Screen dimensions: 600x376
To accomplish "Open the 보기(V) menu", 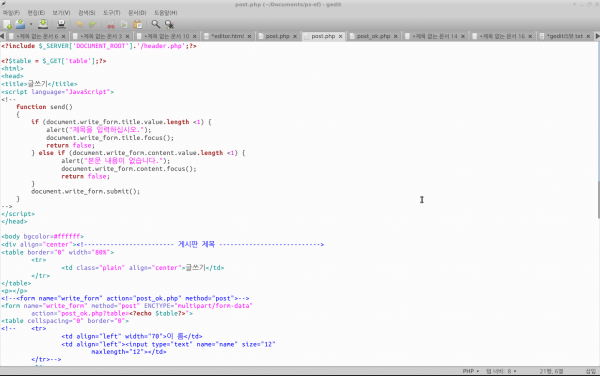I will click(x=61, y=13).
